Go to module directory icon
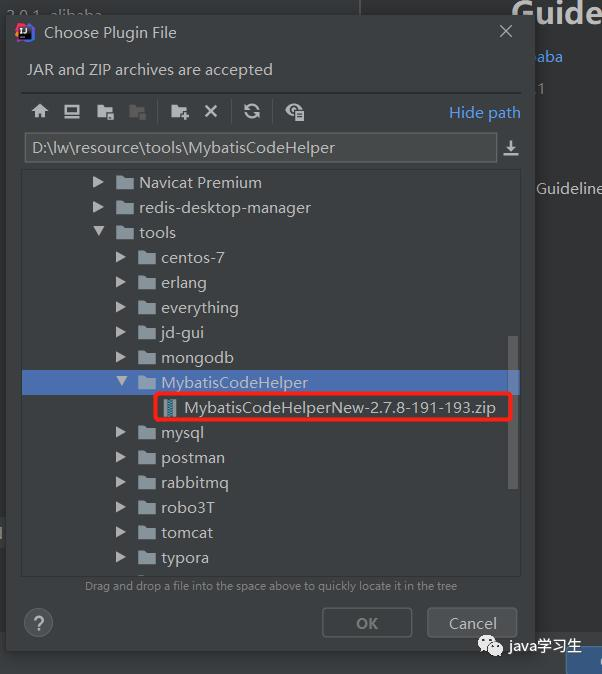Viewport: 602px width, 674px height. pyautogui.click(x=138, y=112)
